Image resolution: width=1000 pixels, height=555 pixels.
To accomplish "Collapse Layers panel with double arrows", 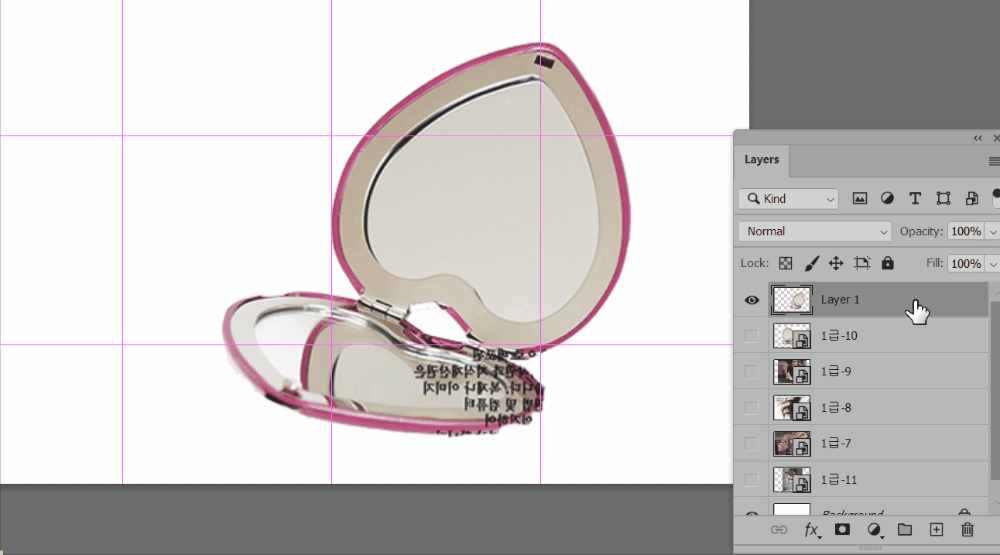I will pyautogui.click(x=978, y=138).
